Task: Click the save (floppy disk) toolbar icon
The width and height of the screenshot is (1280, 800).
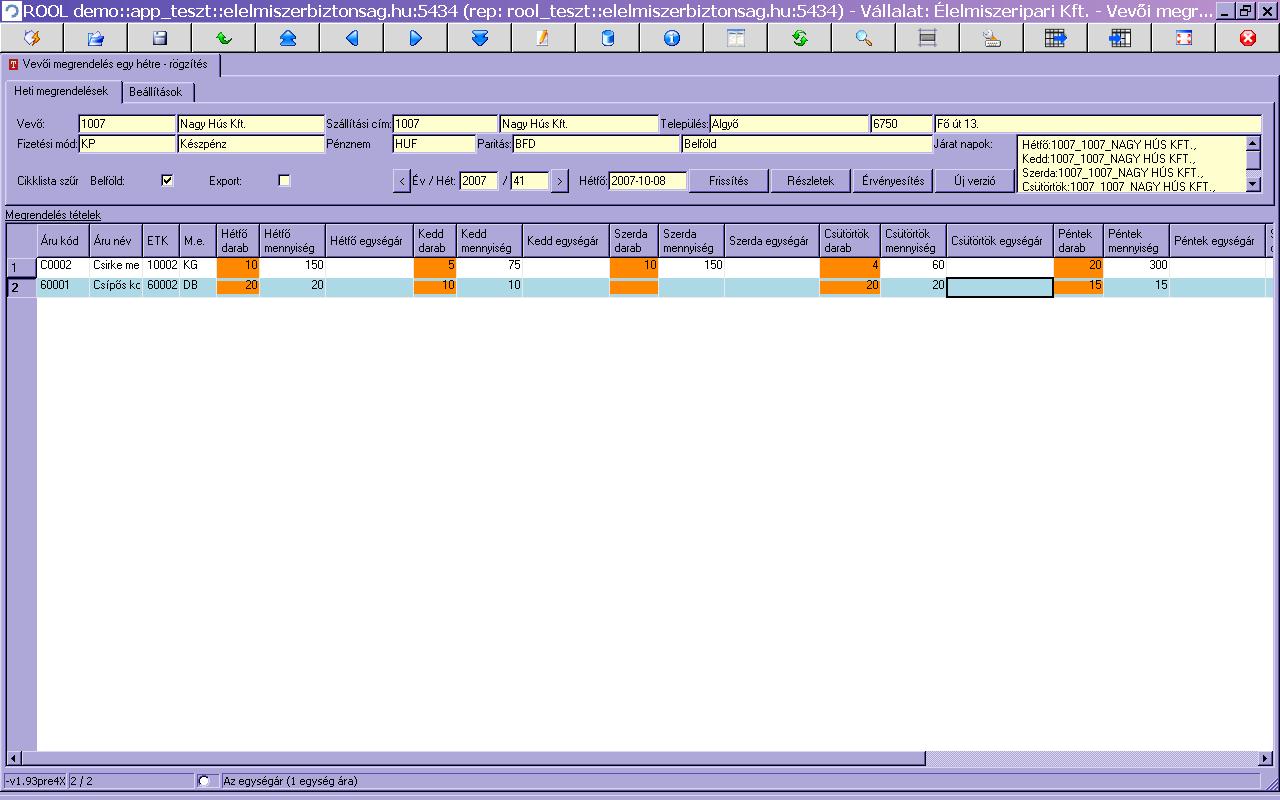Action: (160, 38)
